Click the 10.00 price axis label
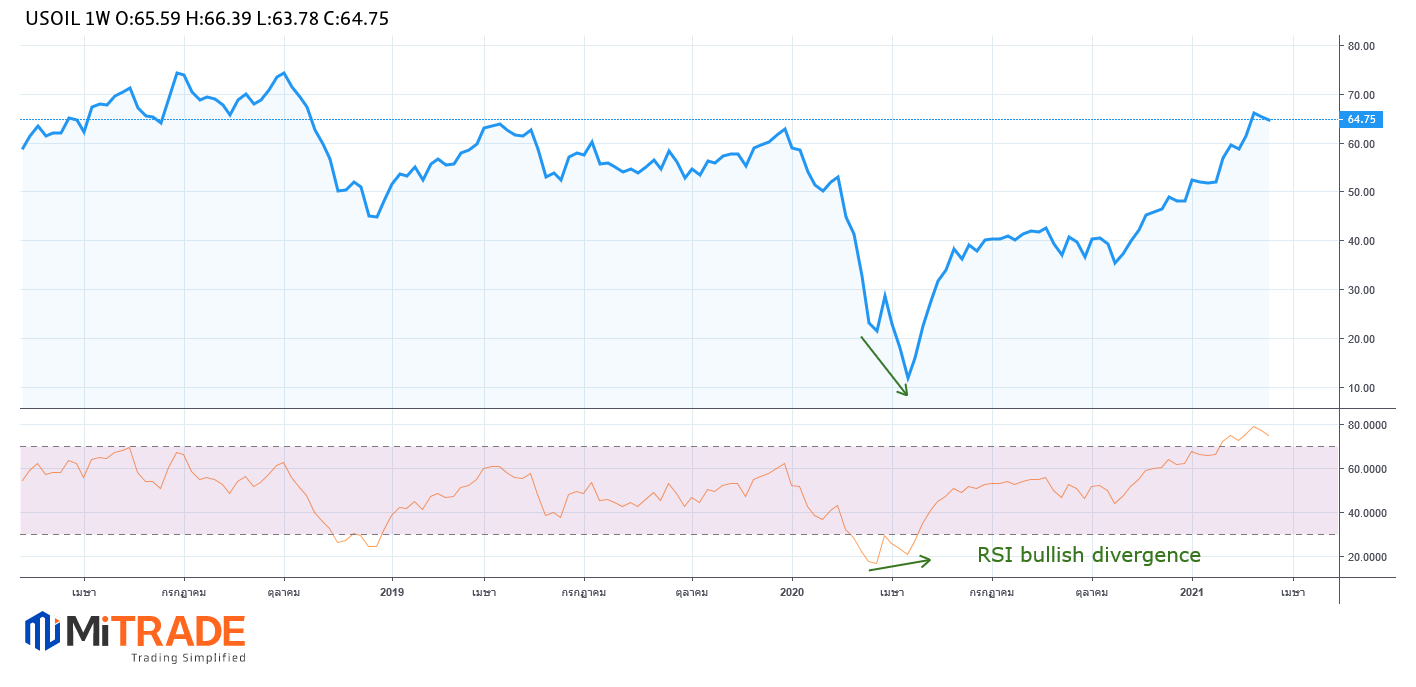 [1361, 388]
